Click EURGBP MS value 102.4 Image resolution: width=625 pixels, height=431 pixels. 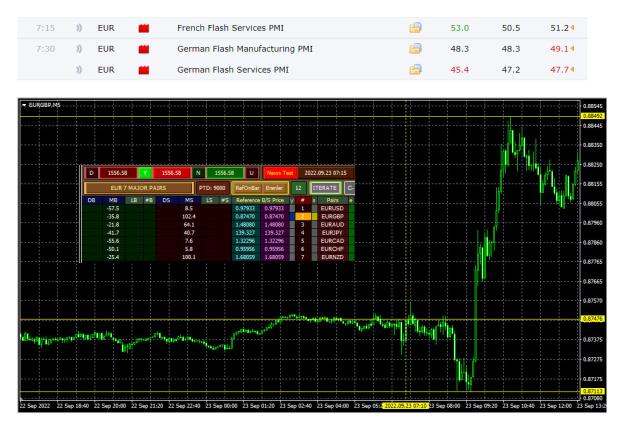(x=189, y=216)
